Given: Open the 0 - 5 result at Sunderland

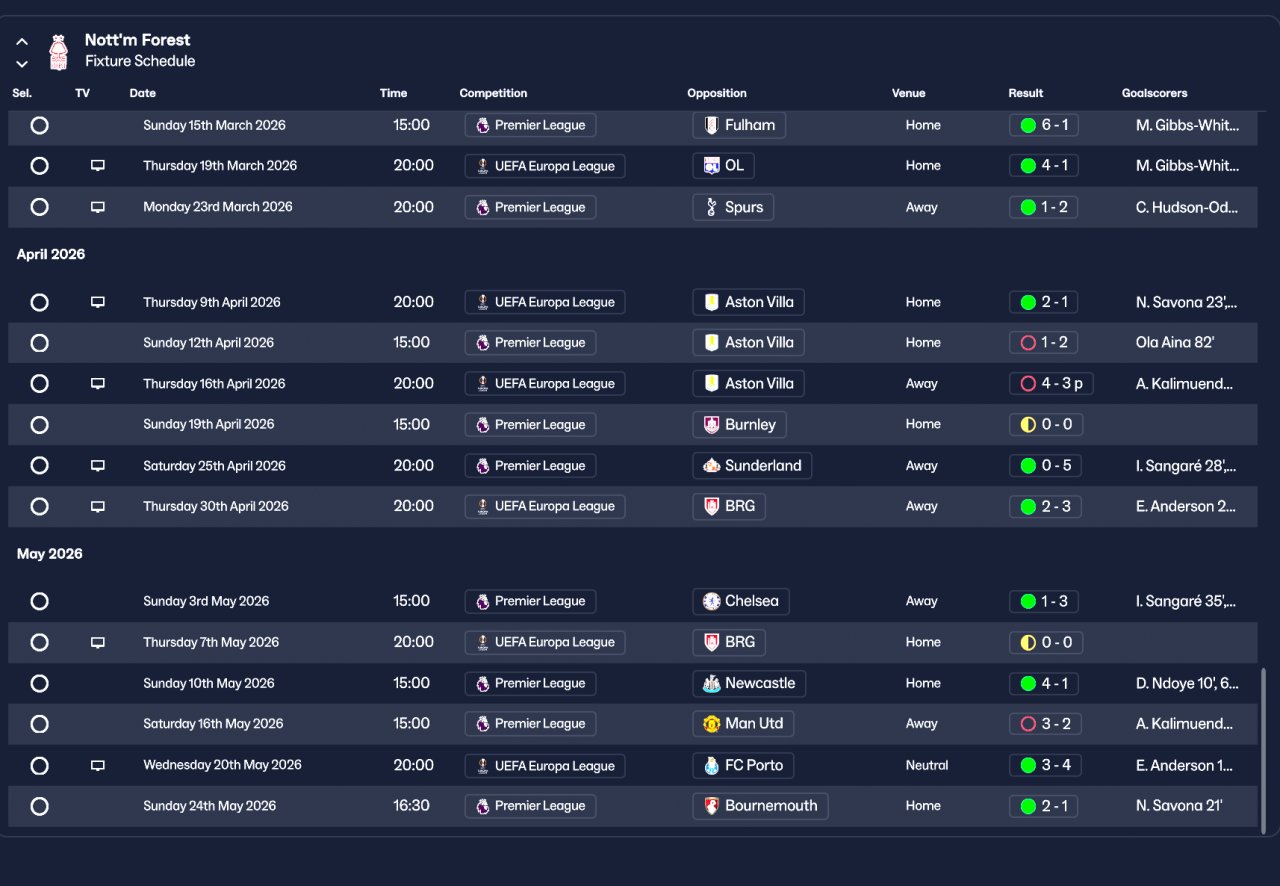Looking at the screenshot, I should pyautogui.click(x=1046, y=466).
